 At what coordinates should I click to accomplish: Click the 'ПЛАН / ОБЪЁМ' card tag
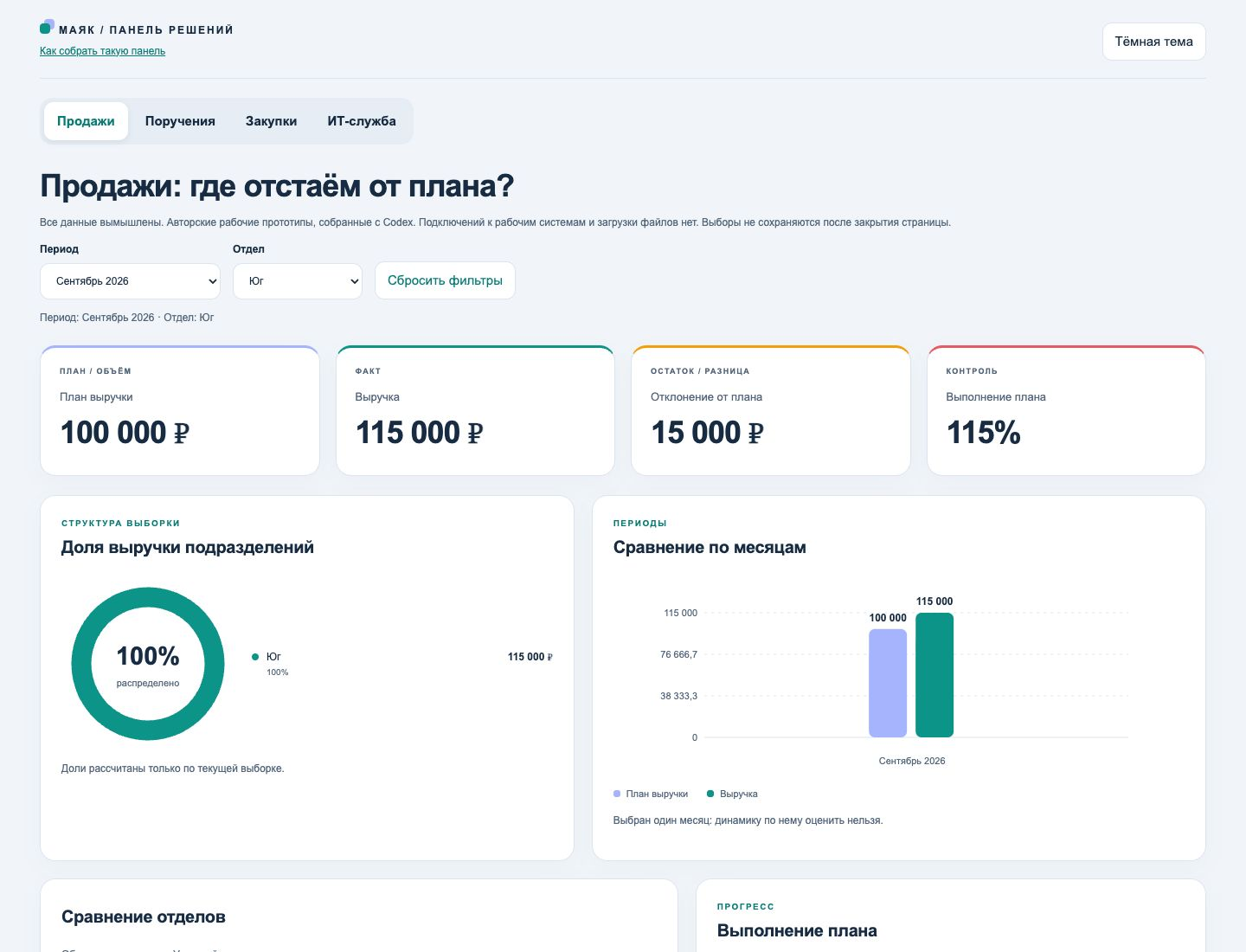(x=95, y=371)
